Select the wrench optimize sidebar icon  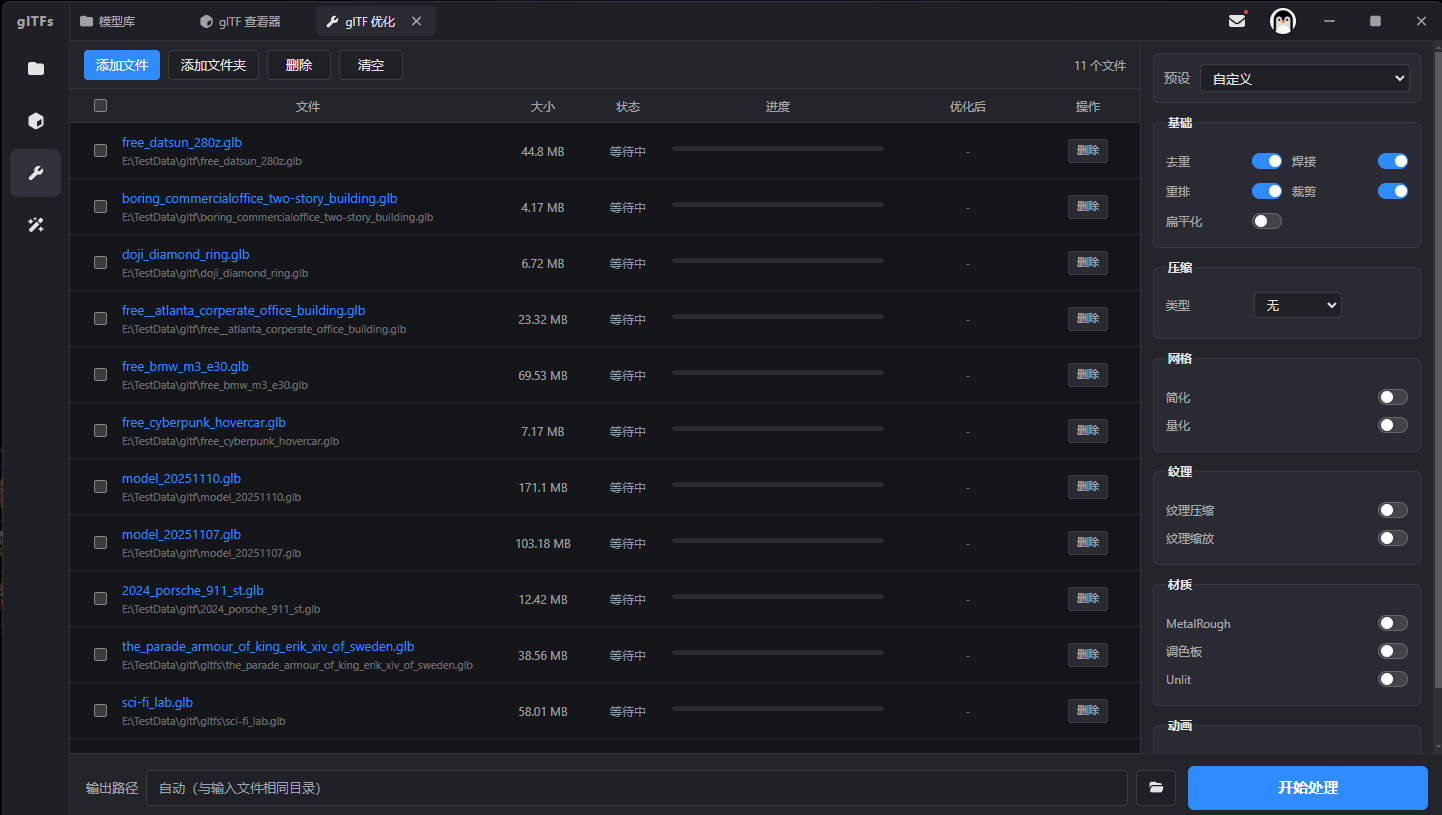36,173
